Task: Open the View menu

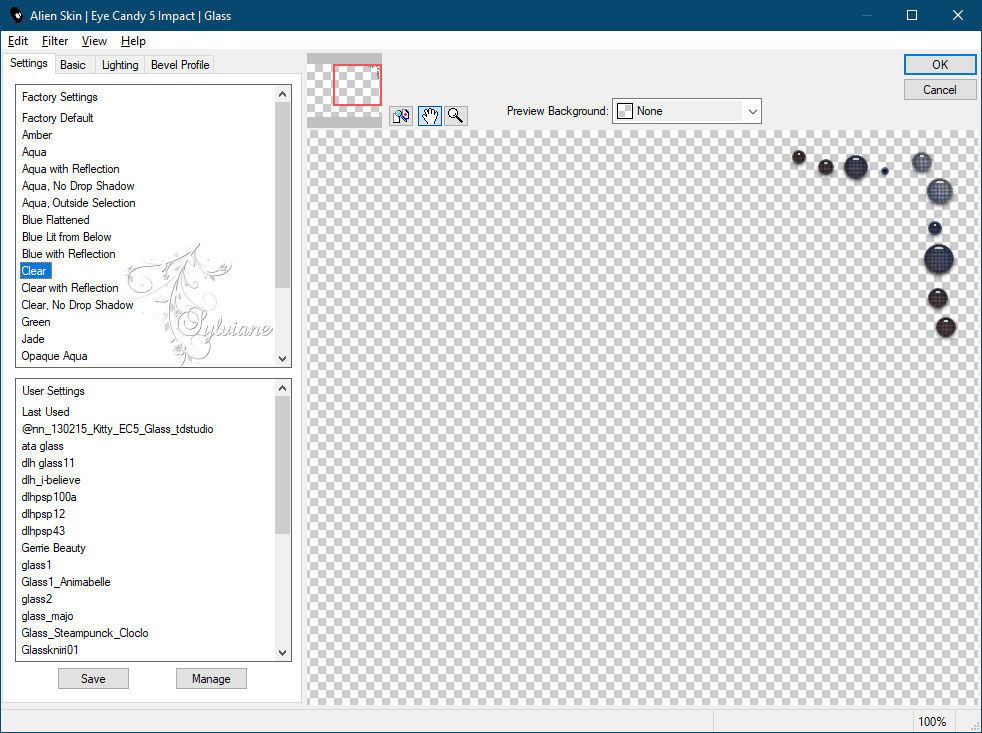Action: (94, 41)
